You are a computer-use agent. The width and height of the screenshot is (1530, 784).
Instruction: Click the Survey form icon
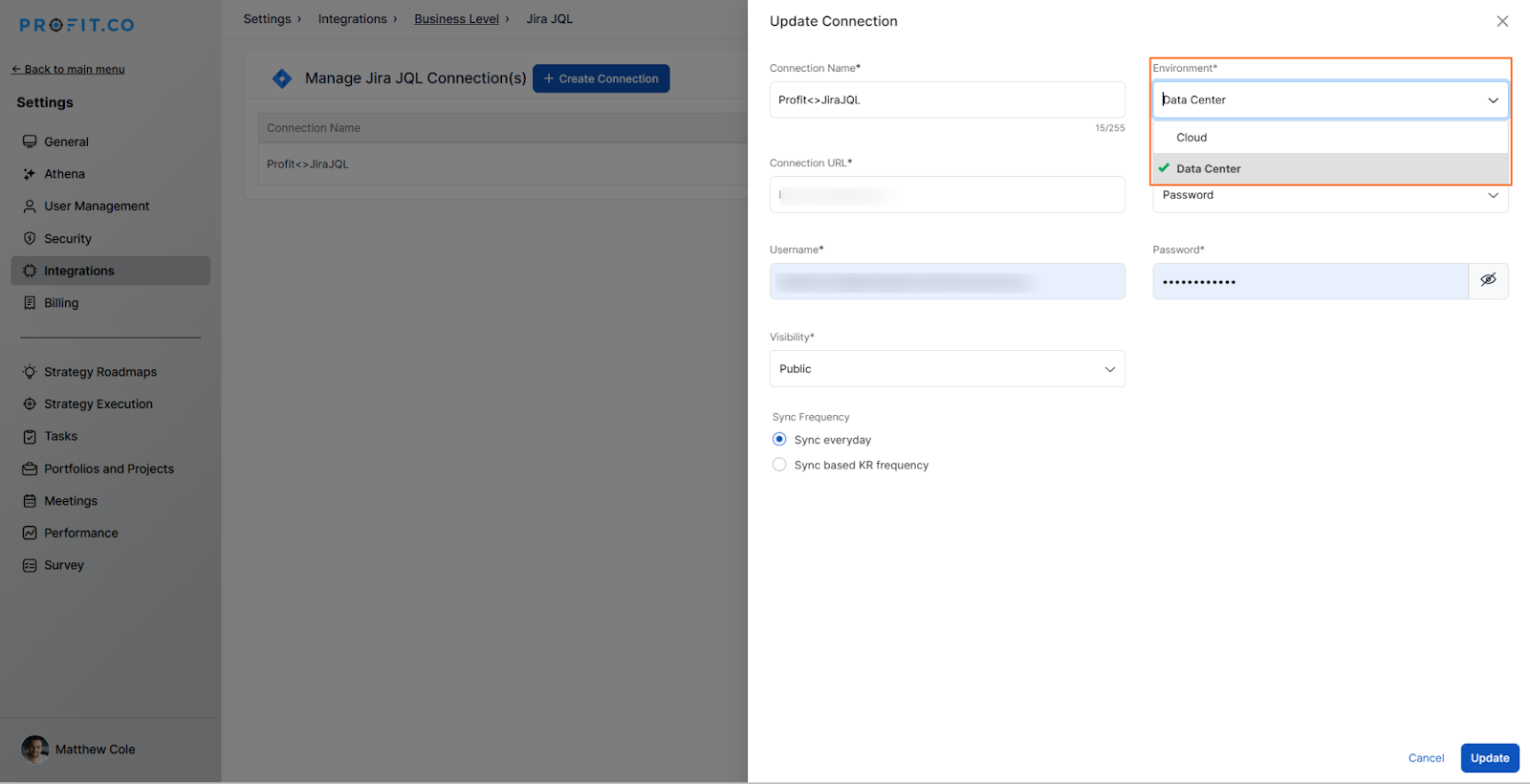[30, 565]
